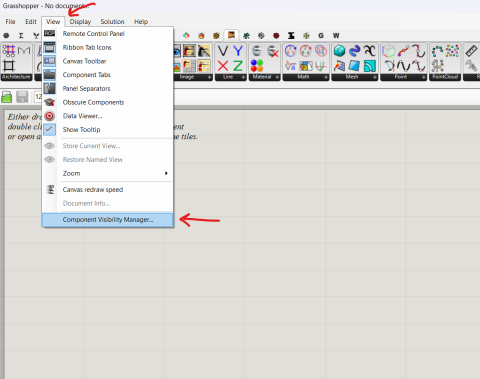Switch to the black hexagon ribbon tab

pos(6,35)
